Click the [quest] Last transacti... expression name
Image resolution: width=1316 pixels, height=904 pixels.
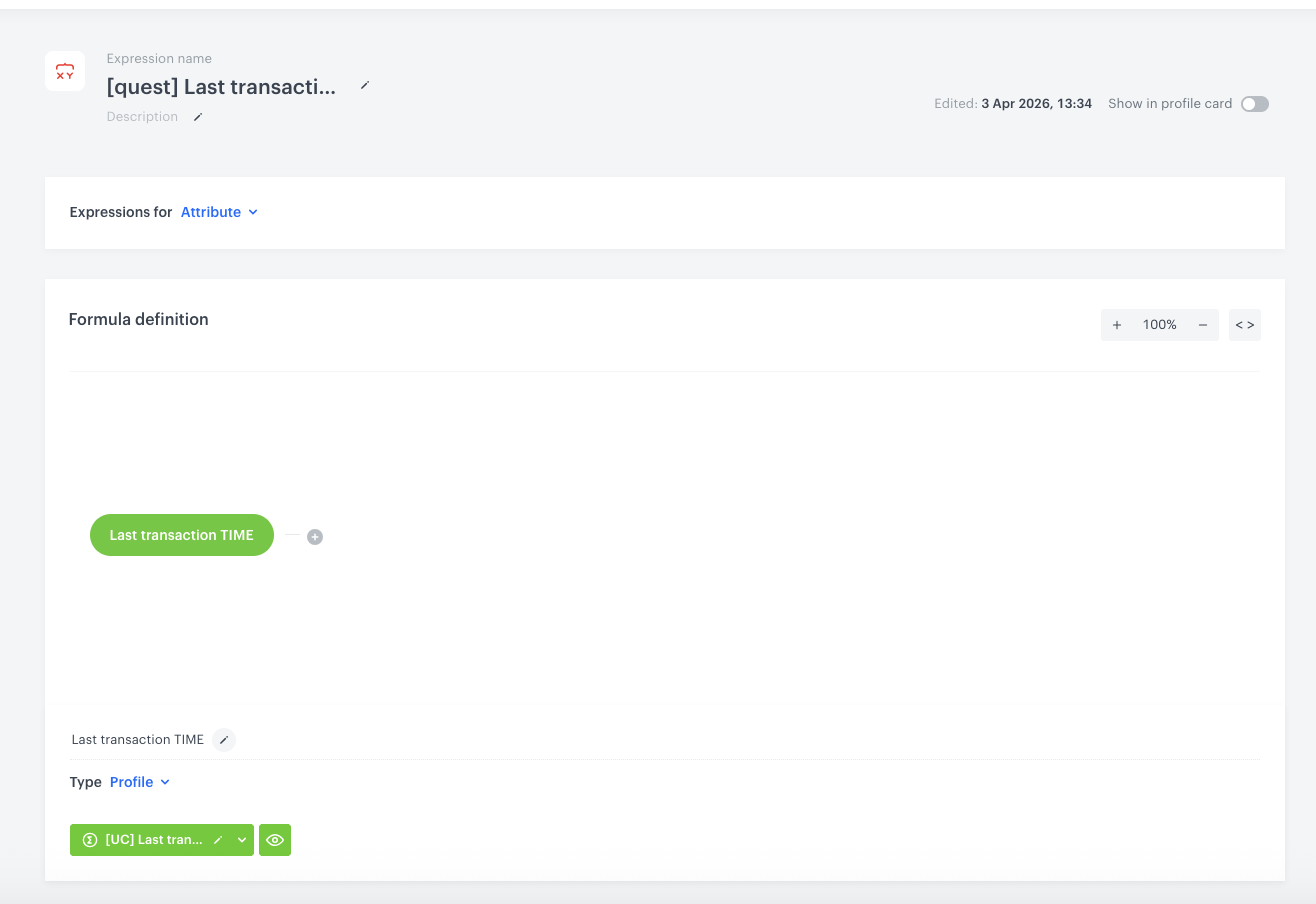[x=221, y=86]
